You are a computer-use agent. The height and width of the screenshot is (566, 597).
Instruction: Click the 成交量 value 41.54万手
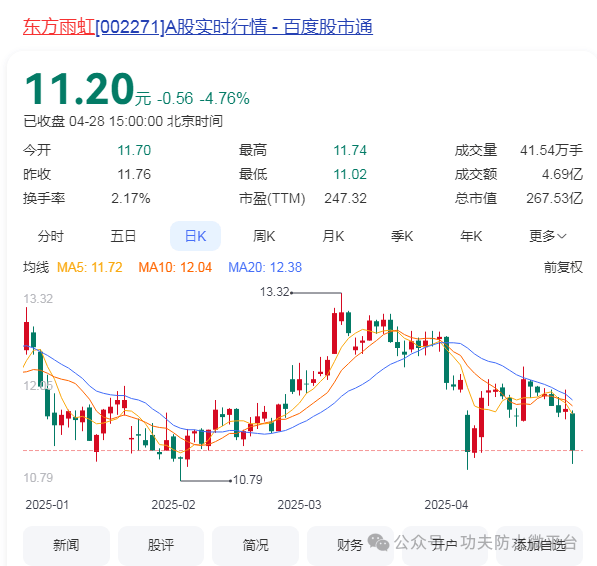pos(551,150)
